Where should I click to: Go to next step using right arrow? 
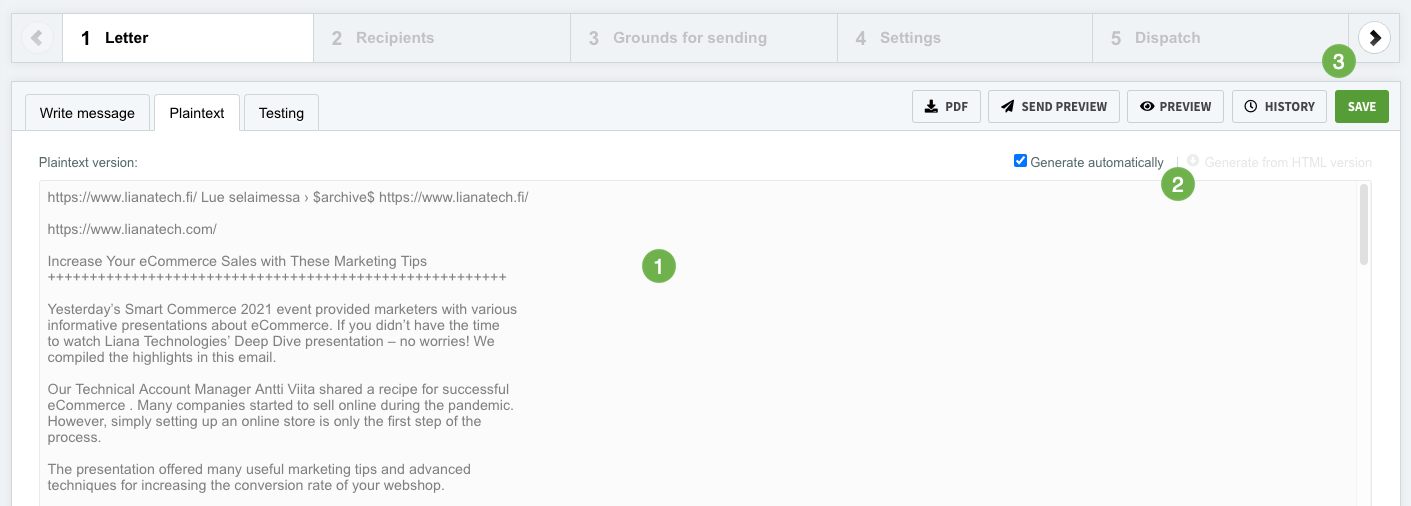(x=1376, y=38)
